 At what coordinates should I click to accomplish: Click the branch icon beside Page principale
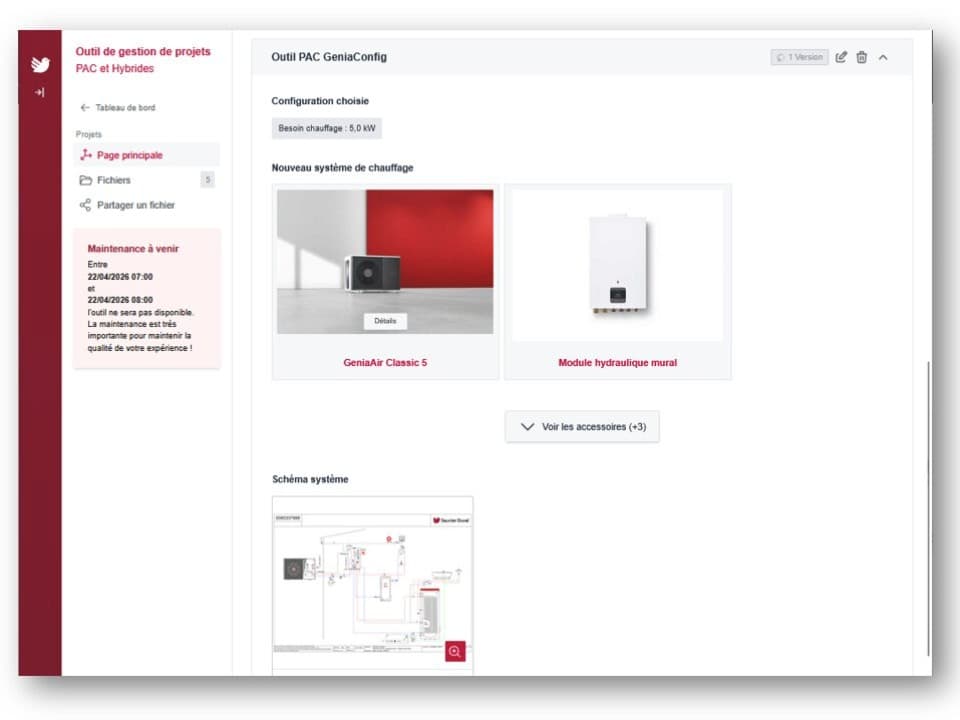[86, 155]
